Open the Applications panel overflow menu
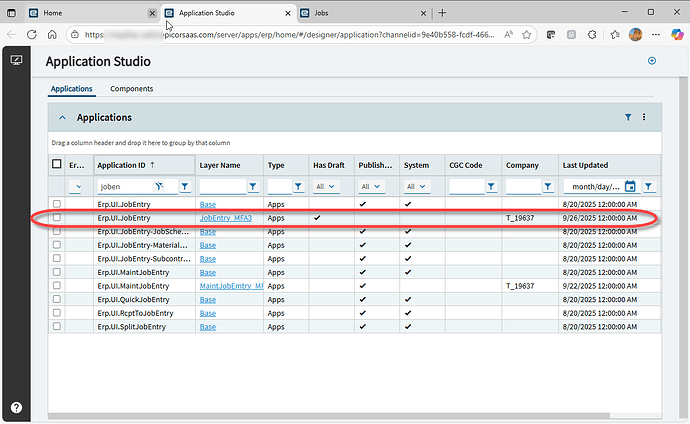Image resolution: width=690 pixels, height=424 pixels. pos(644,117)
